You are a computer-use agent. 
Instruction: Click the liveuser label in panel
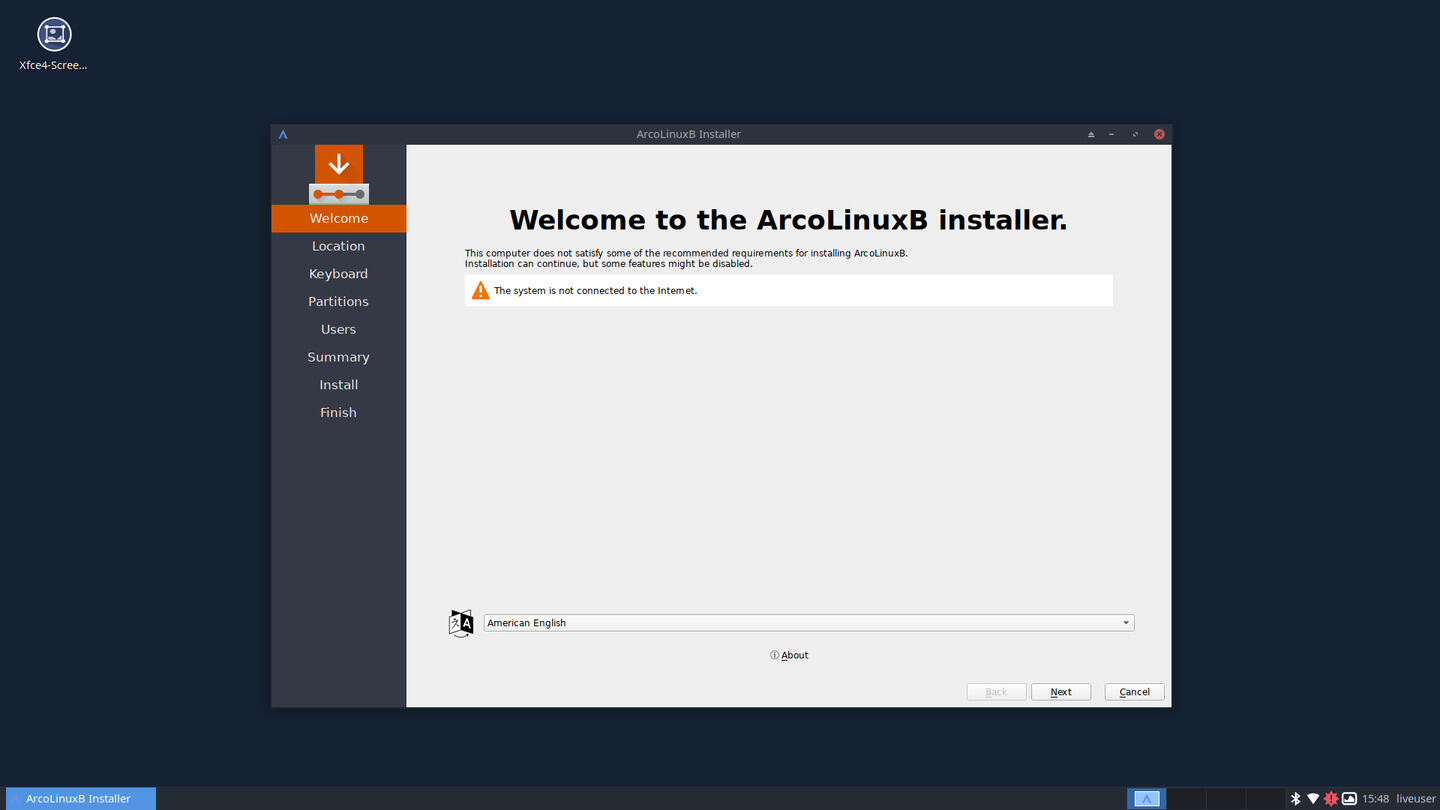1415,799
